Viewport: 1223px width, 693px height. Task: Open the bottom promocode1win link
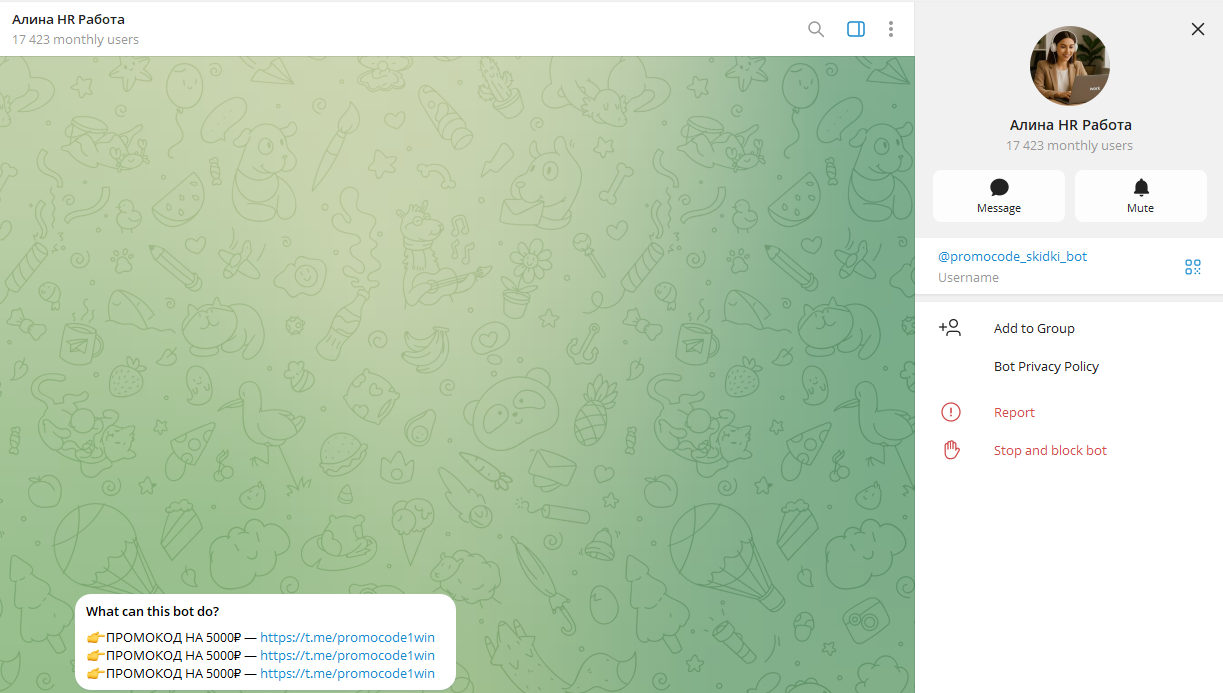pos(347,674)
